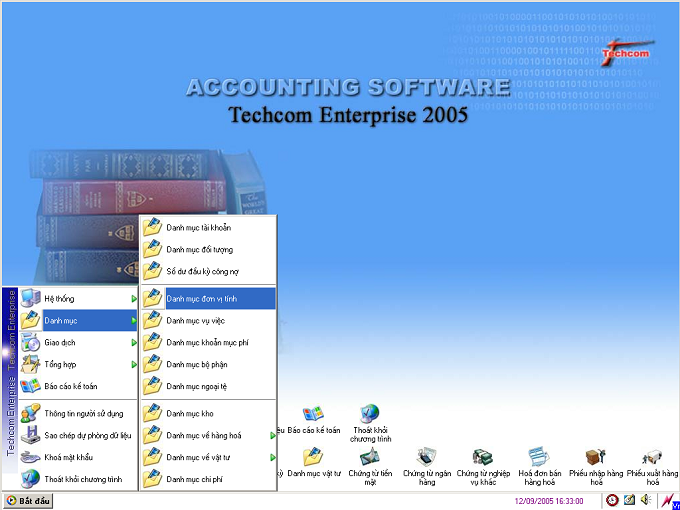Image resolution: width=680 pixels, height=510 pixels.
Task: Select Danh mục ngoại tệ
Action: 209,386
